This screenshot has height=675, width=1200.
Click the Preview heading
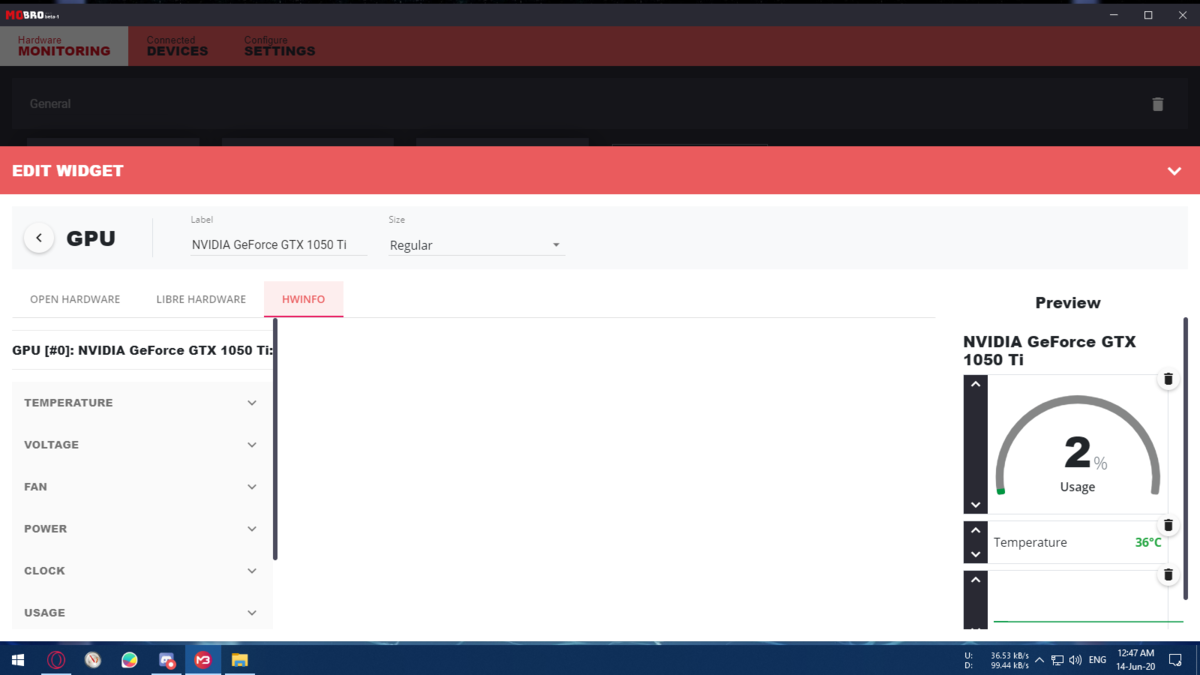(x=1068, y=303)
